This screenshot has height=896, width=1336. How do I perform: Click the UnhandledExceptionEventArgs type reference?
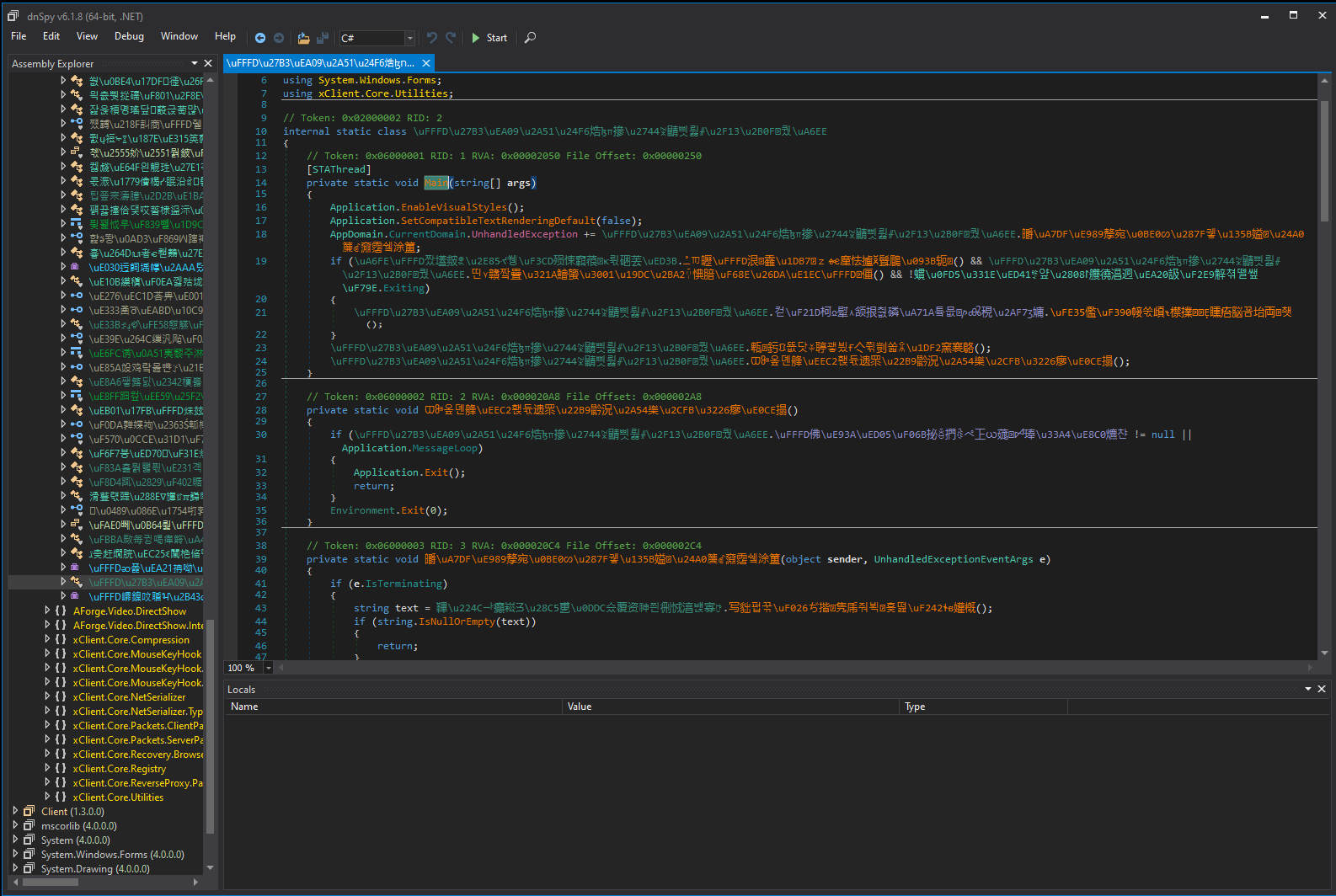click(x=953, y=559)
